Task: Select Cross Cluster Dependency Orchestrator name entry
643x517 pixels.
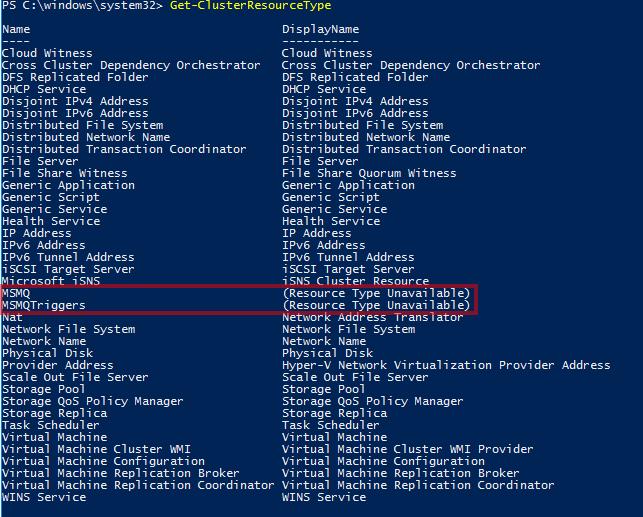Action: point(131,66)
